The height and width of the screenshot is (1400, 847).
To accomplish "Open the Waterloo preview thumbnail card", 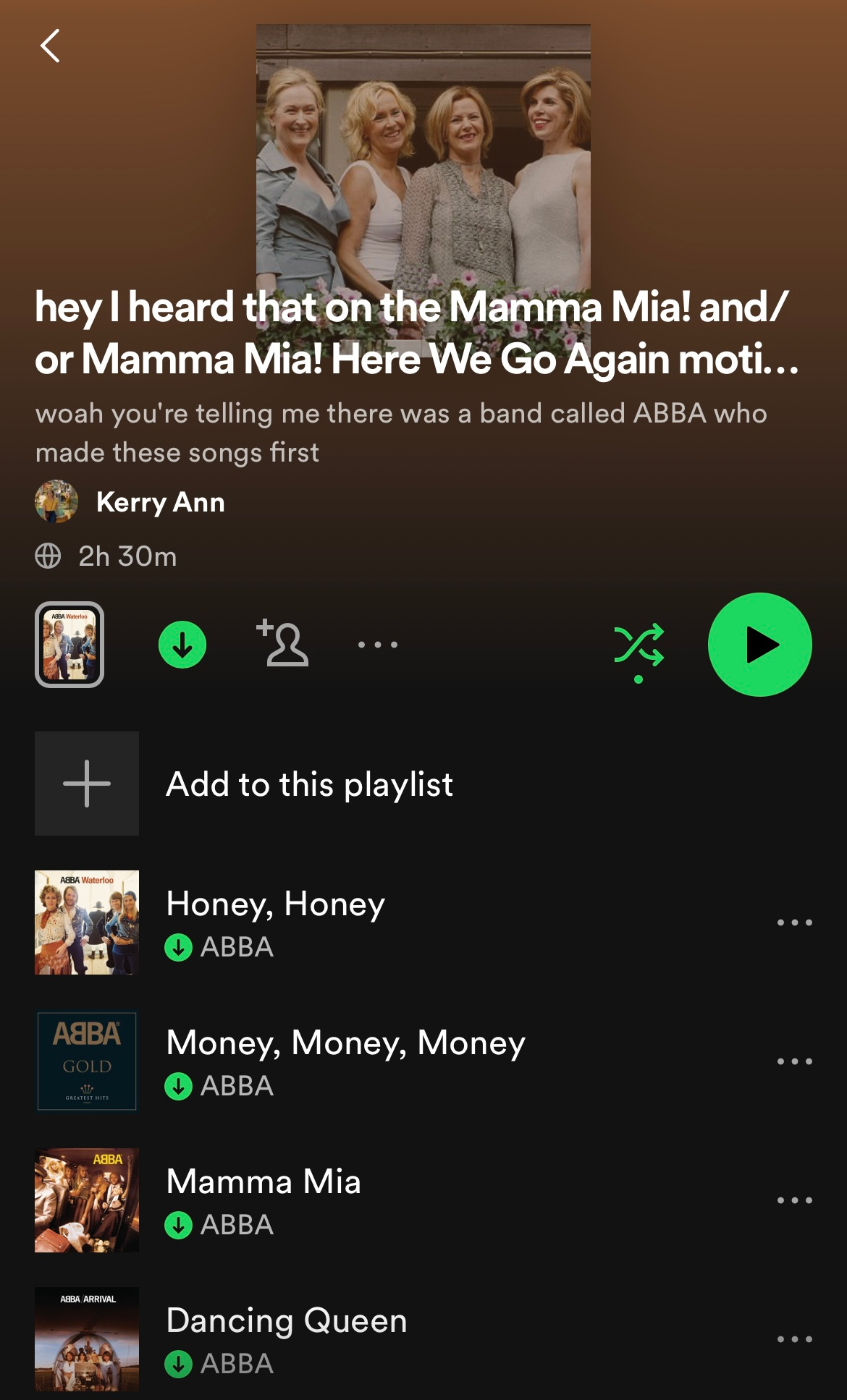I will pyautogui.click(x=69, y=645).
